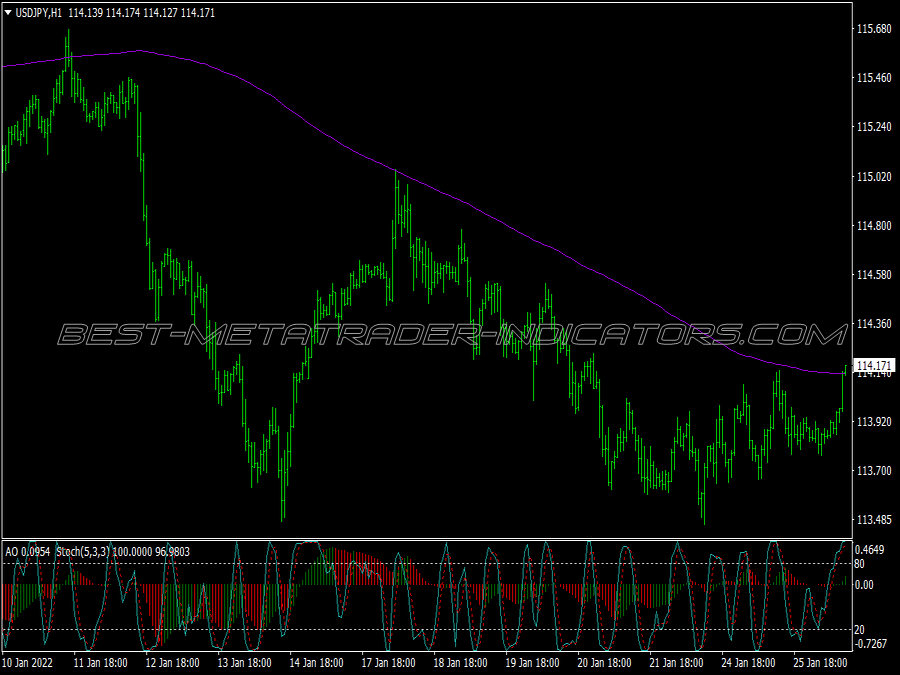The width and height of the screenshot is (900, 675).
Task: Click the 80 level label on stochastic scale
Action: tap(859, 564)
